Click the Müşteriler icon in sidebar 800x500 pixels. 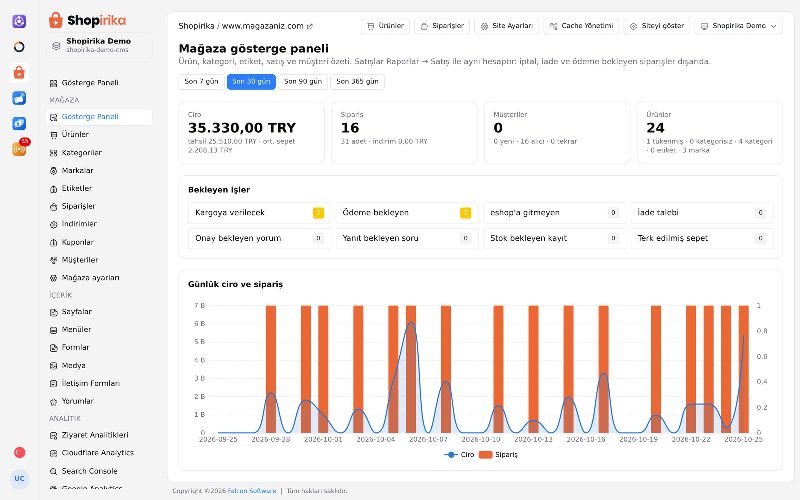pos(54,260)
